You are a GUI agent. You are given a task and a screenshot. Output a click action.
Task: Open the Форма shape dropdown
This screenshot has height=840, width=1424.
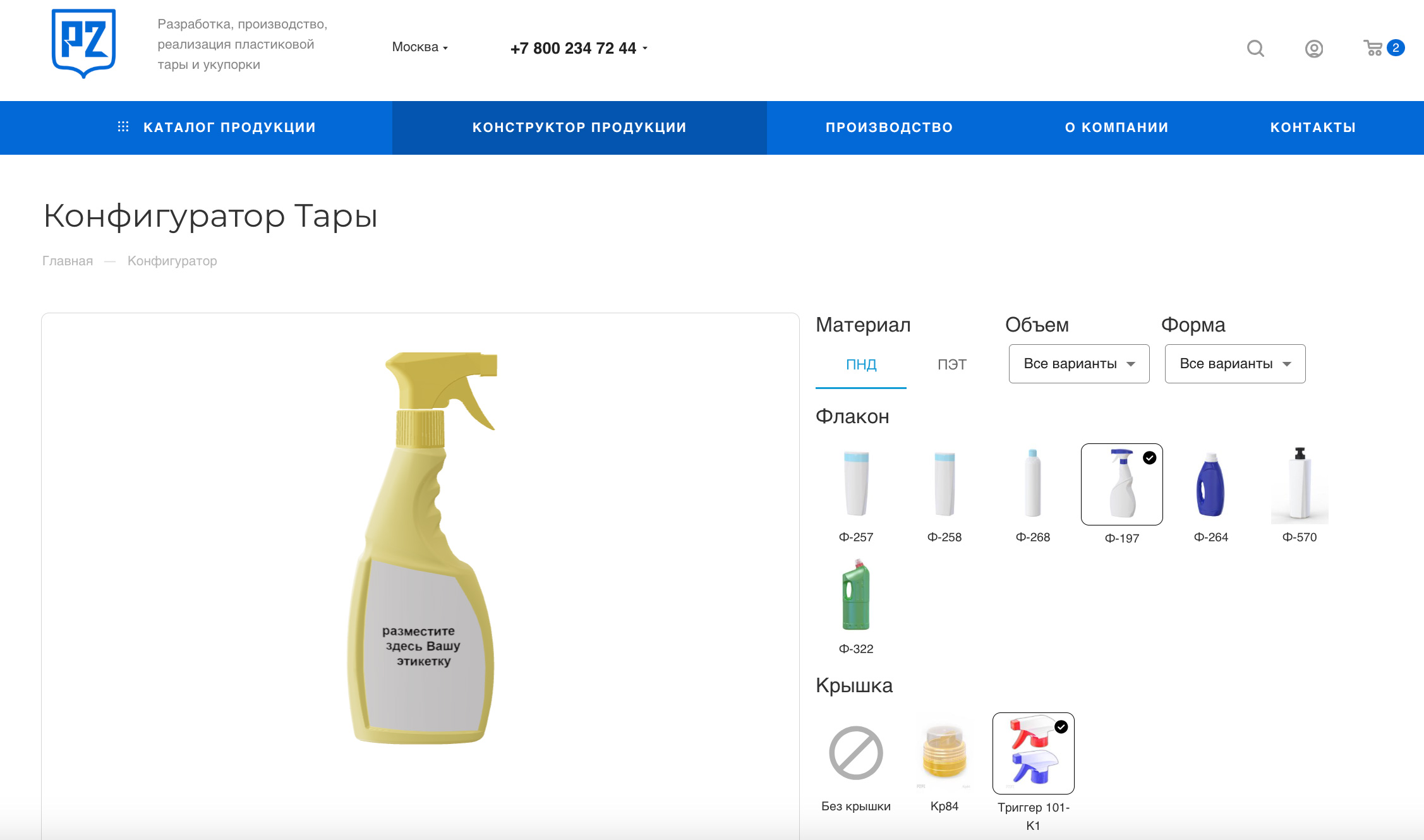[1235, 364]
